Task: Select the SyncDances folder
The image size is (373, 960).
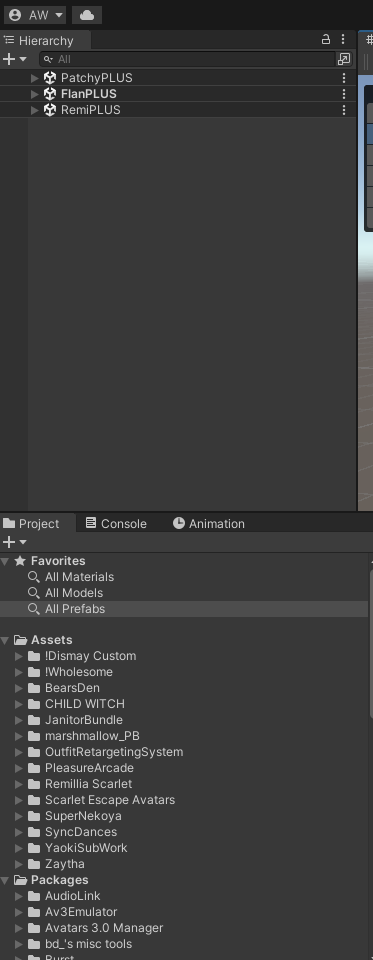Action: click(81, 831)
